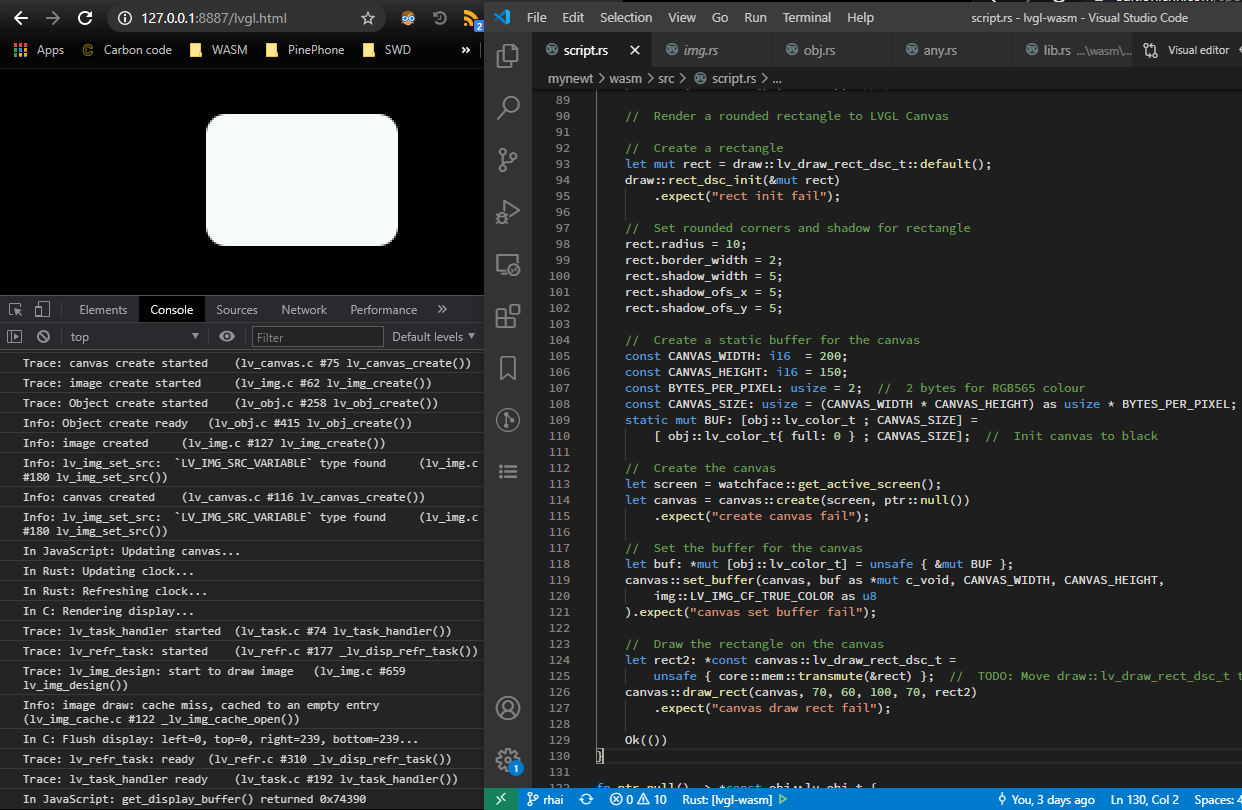Toggle the device toolbar in DevTools
Image resolution: width=1242 pixels, height=810 pixels.
[42, 309]
